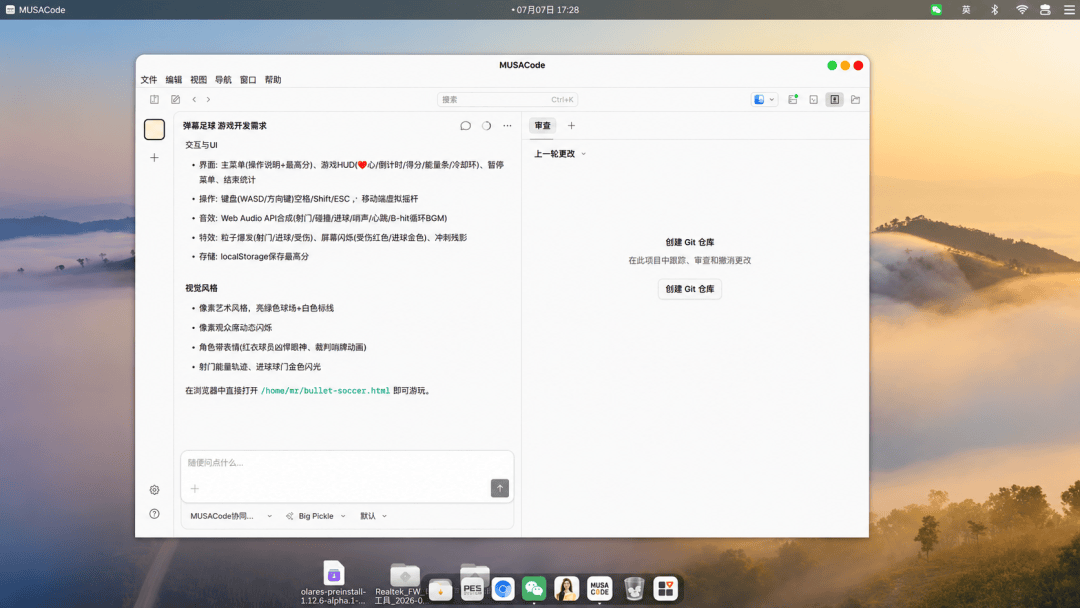1080x608 pixels.
Task: Expand the 上一轮更改 dropdown
Action: (x=559, y=154)
